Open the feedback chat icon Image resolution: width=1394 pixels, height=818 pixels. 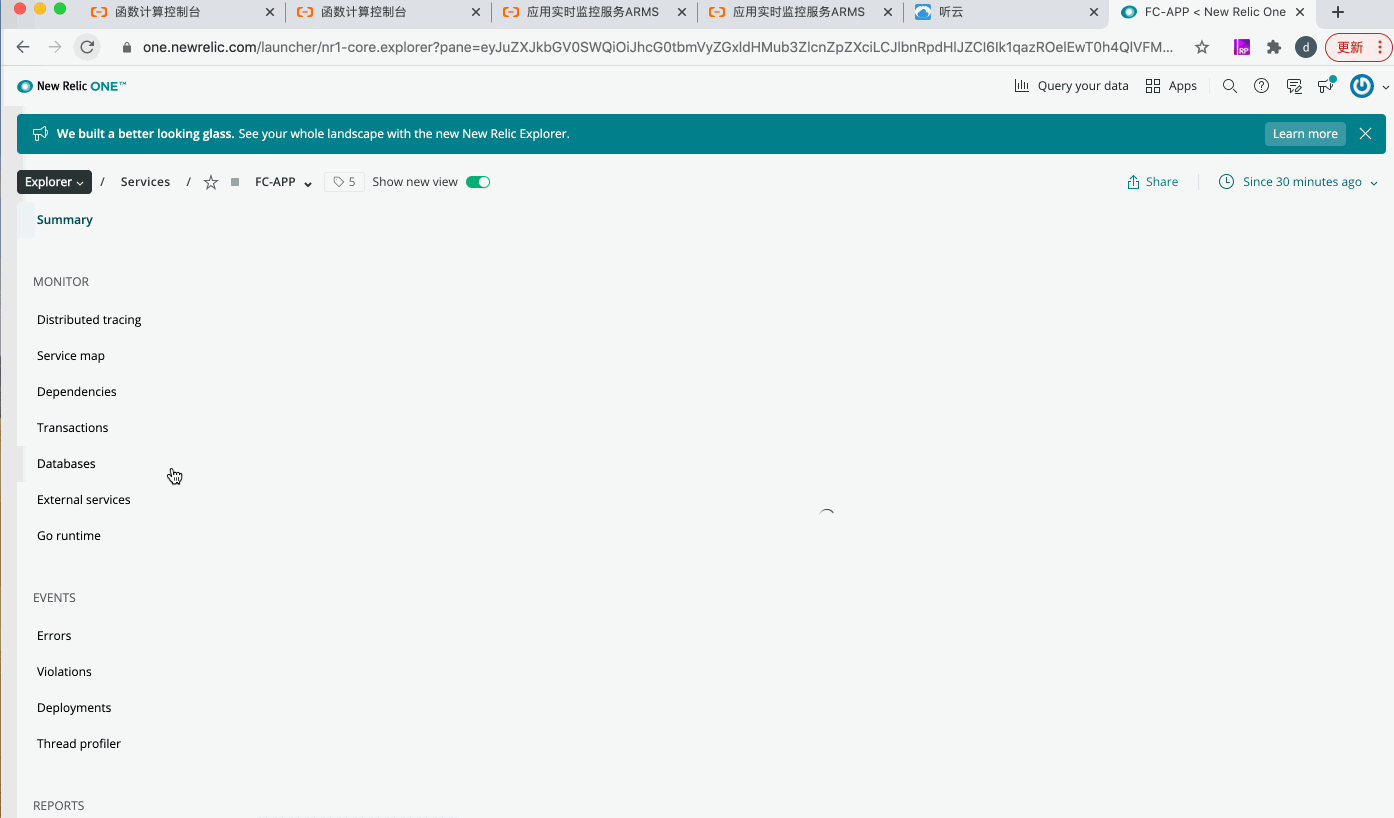1294,86
